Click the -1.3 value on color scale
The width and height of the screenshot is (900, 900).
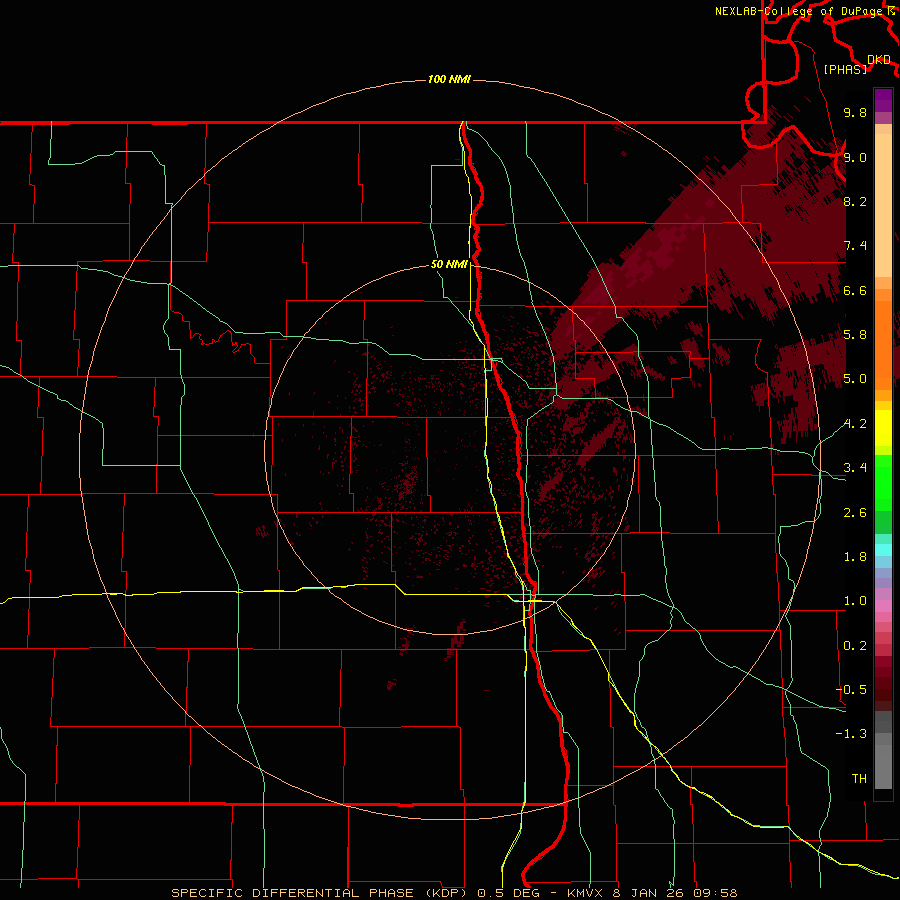[x=852, y=734]
